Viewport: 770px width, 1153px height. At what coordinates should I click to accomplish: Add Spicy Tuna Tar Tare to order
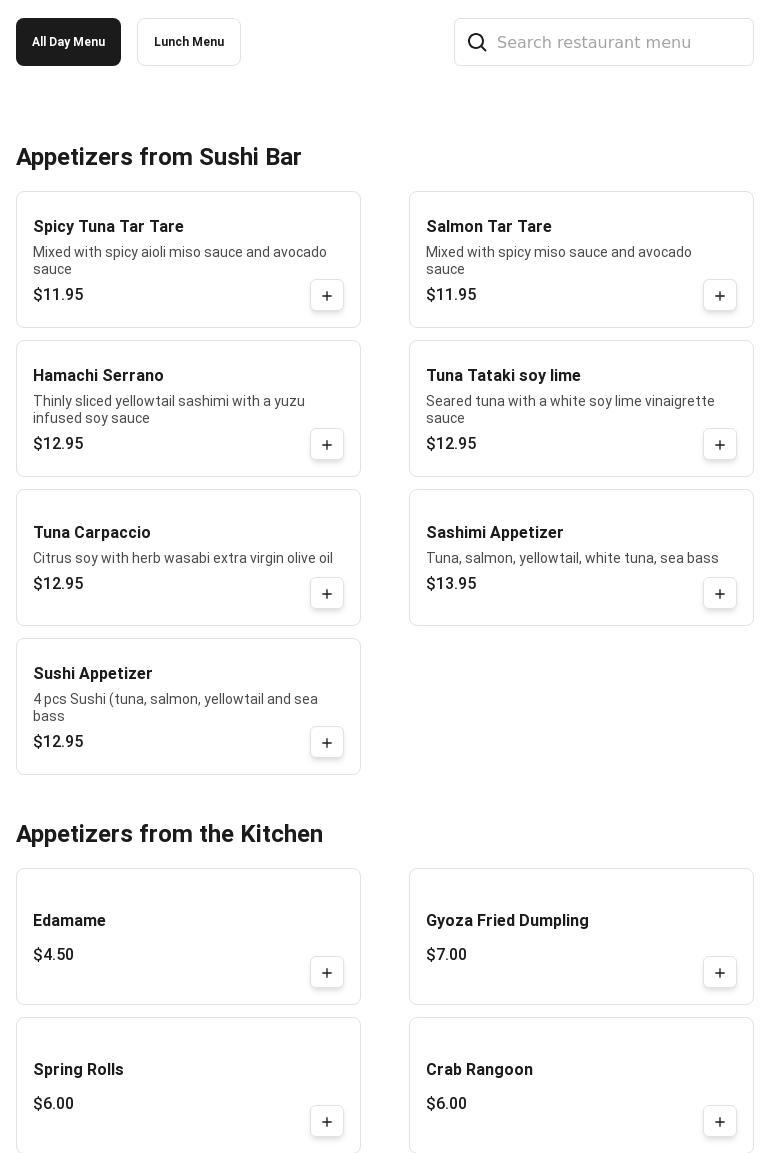point(327,295)
